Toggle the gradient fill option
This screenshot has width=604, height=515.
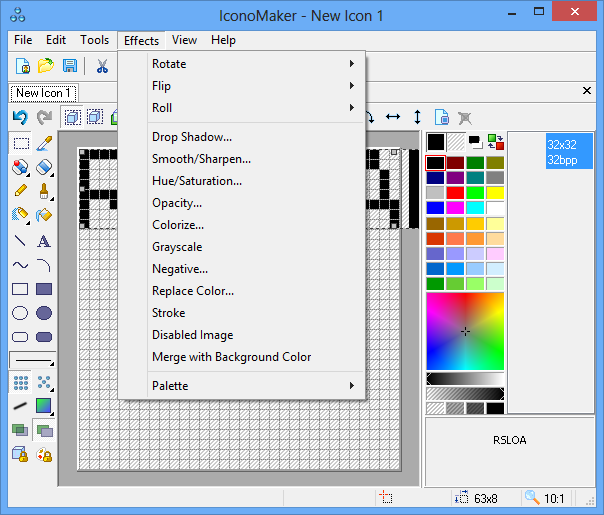[x=44, y=406]
